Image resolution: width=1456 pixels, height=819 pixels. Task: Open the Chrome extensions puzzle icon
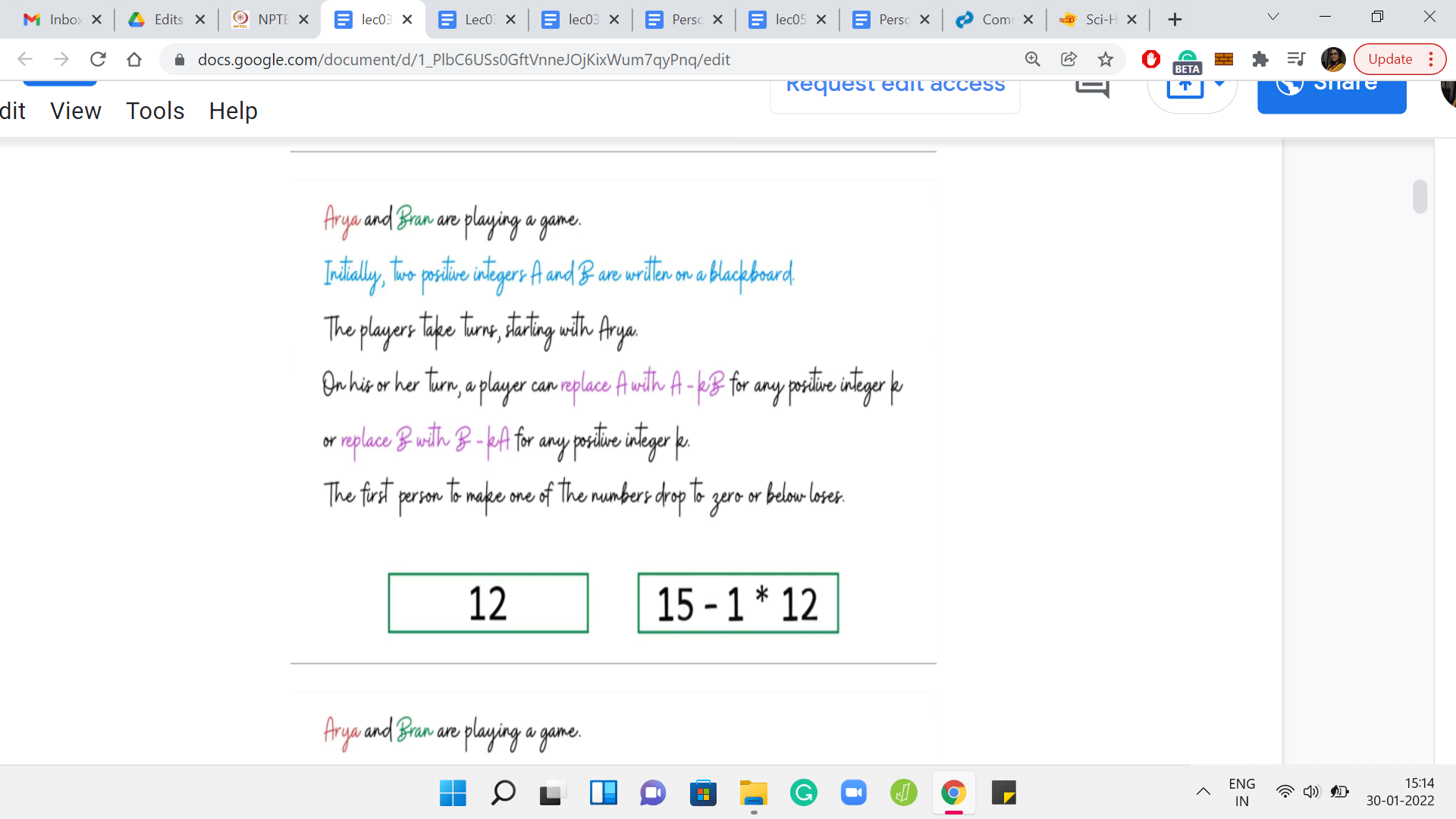point(1260,59)
